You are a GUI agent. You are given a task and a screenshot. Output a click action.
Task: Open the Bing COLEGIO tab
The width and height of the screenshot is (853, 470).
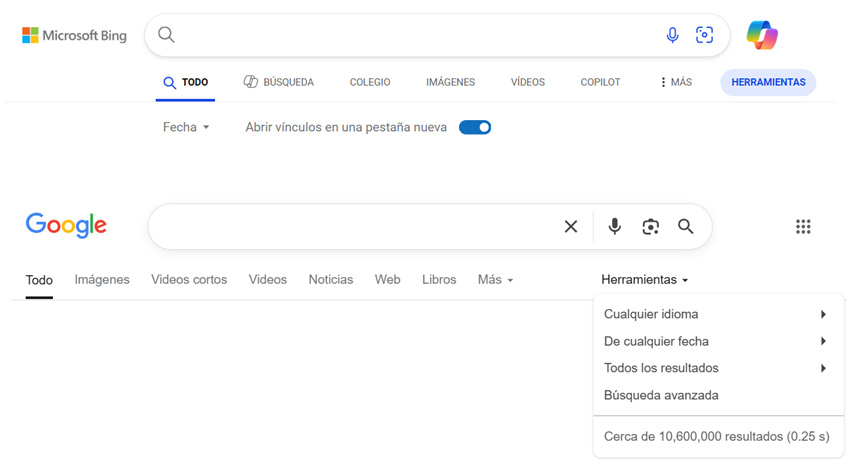click(x=370, y=82)
